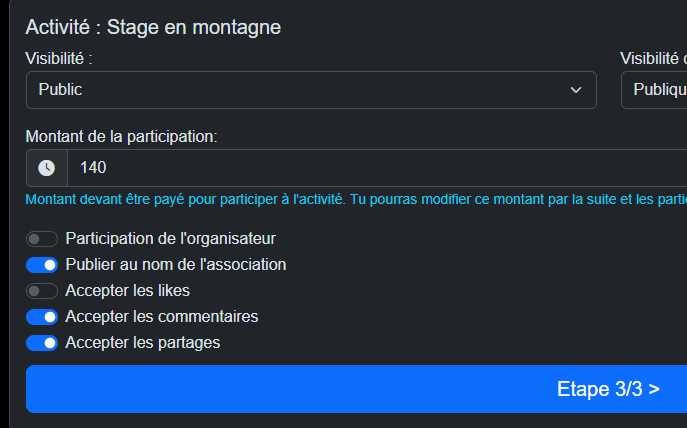This screenshot has height=428, width=687.
Task: Proceed with the Etape 3/3 button
Action: pyautogui.click(x=356, y=389)
